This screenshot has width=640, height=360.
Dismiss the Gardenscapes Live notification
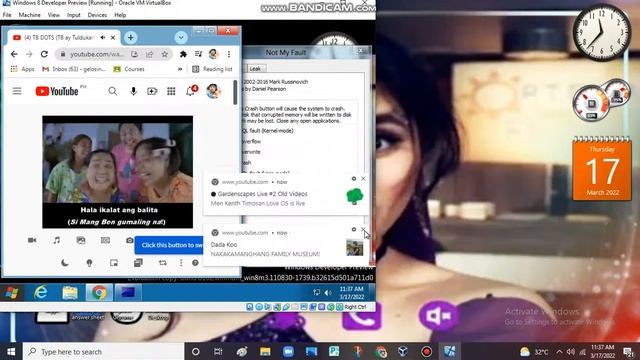pyautogui.click(x=363, y=178)
